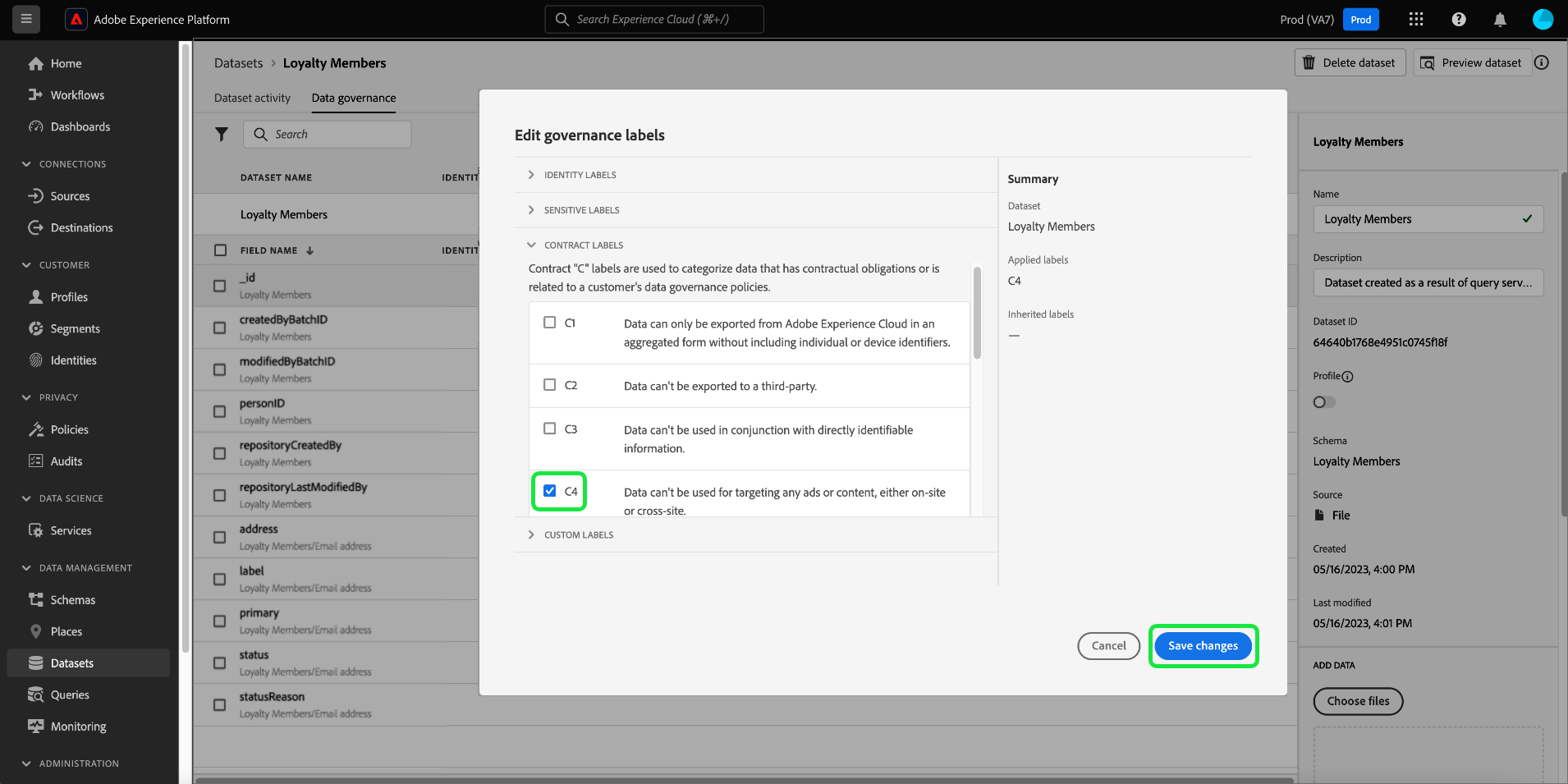Click the Choose files button
Viewport: 1568px width, 784px height.
(1358, 701)
